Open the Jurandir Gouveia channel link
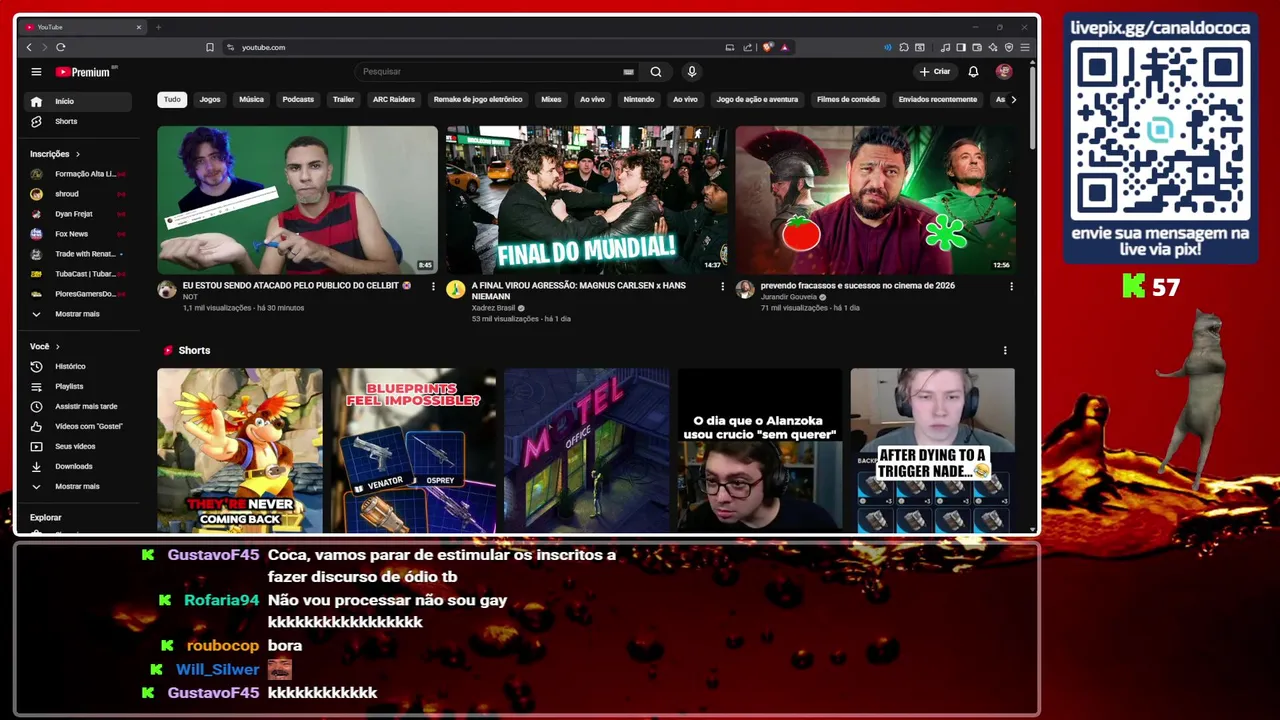Image resolution: width=1280 pixels, height=720 pixels. (x=789, y=297)
